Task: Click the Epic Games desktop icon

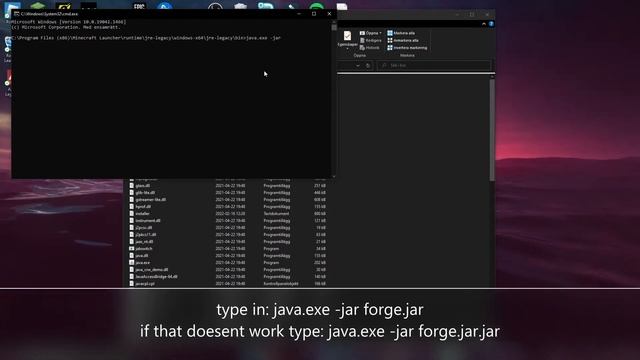Action: pos(139,6)
